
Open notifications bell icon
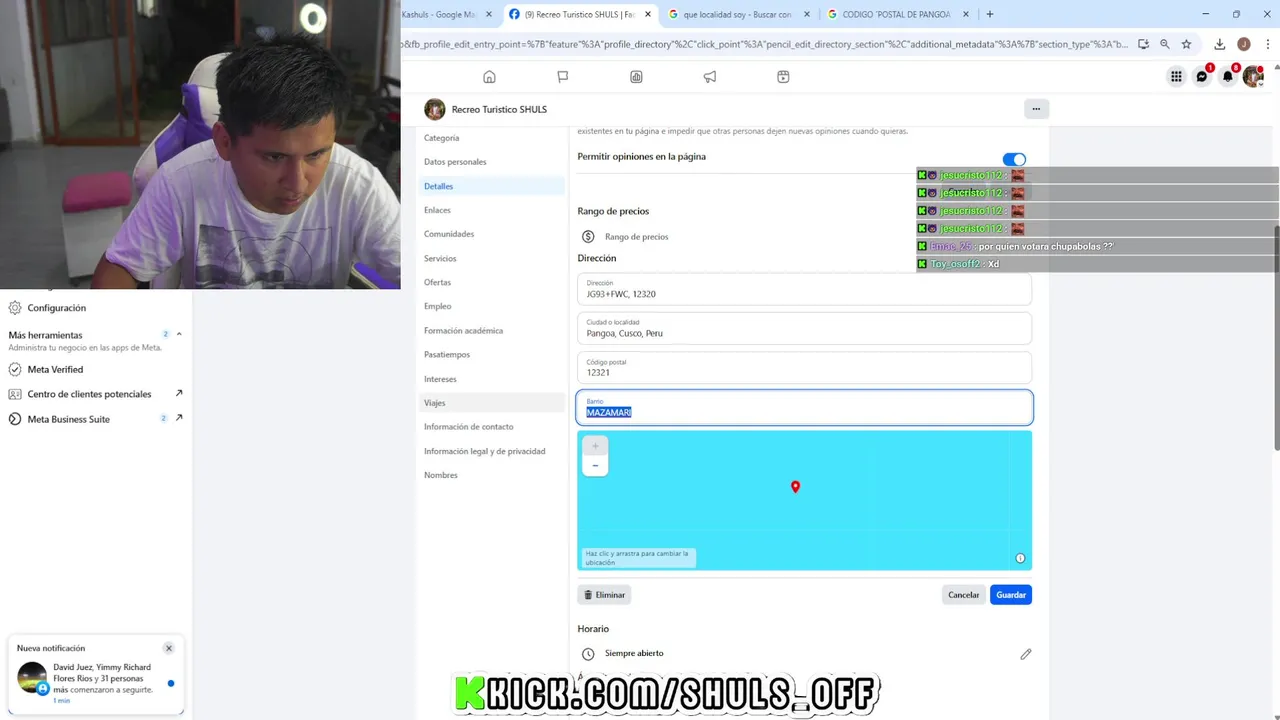coord(1228,77)
